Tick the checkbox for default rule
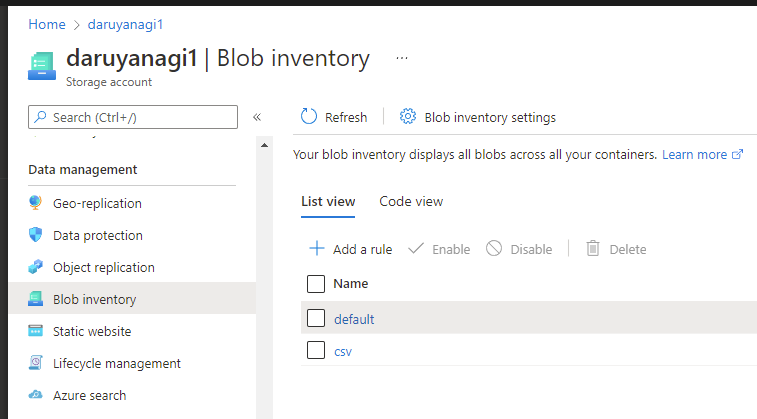This screenshot has height=419, width=757. pyautogui.click(x=316, y=318)
